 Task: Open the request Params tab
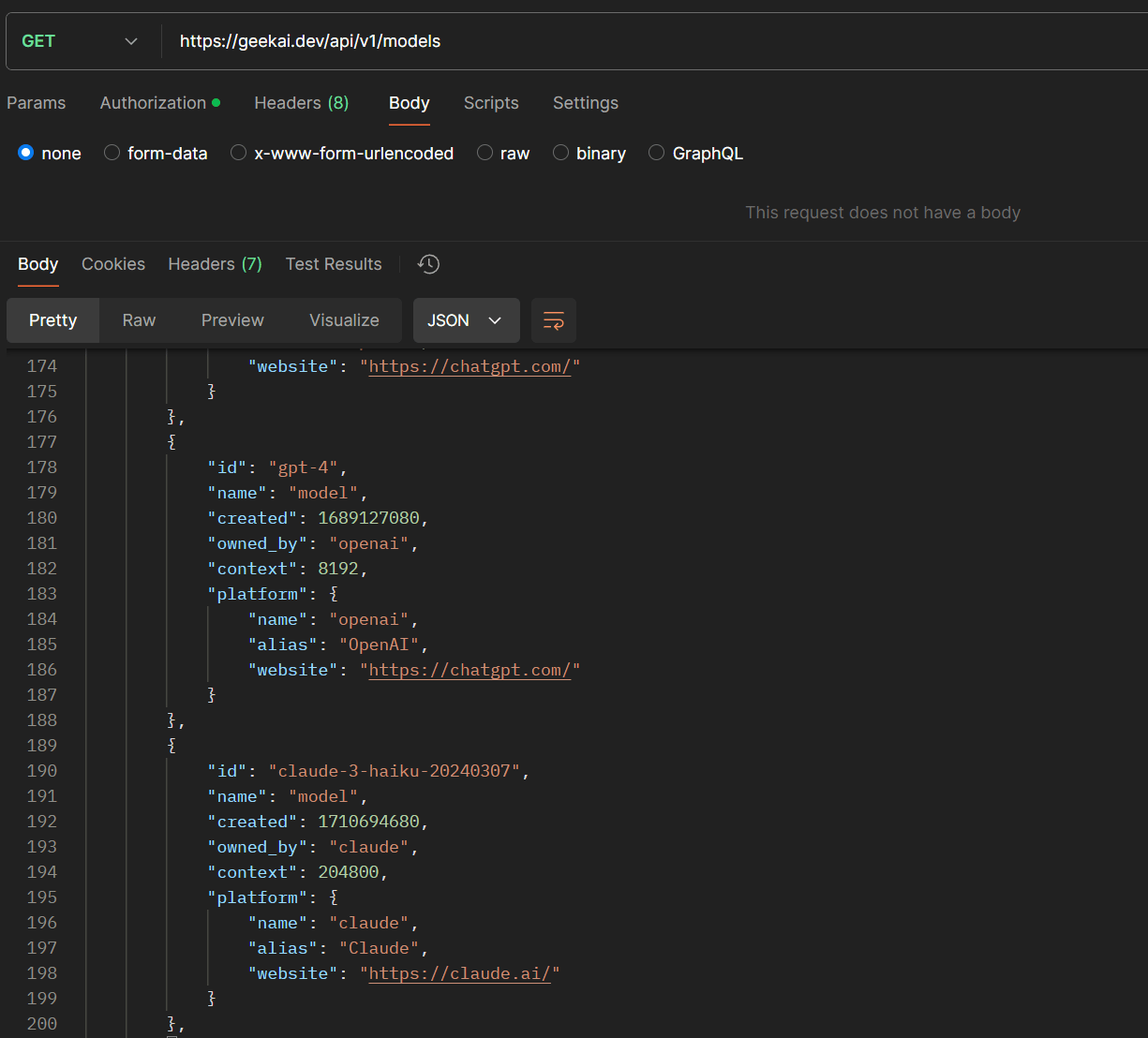click(37, 103)
